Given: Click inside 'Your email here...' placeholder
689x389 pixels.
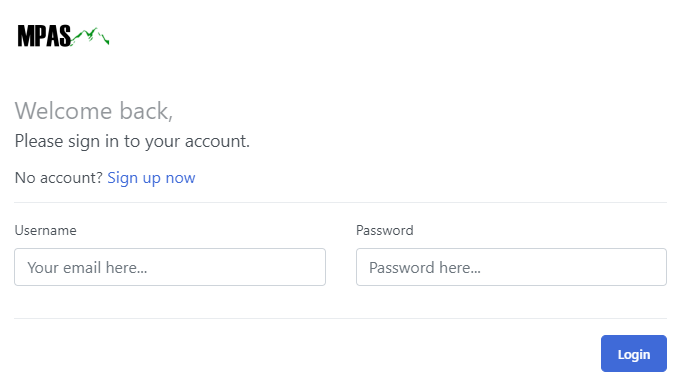Looking at the screenshot, I should [87, 267].
